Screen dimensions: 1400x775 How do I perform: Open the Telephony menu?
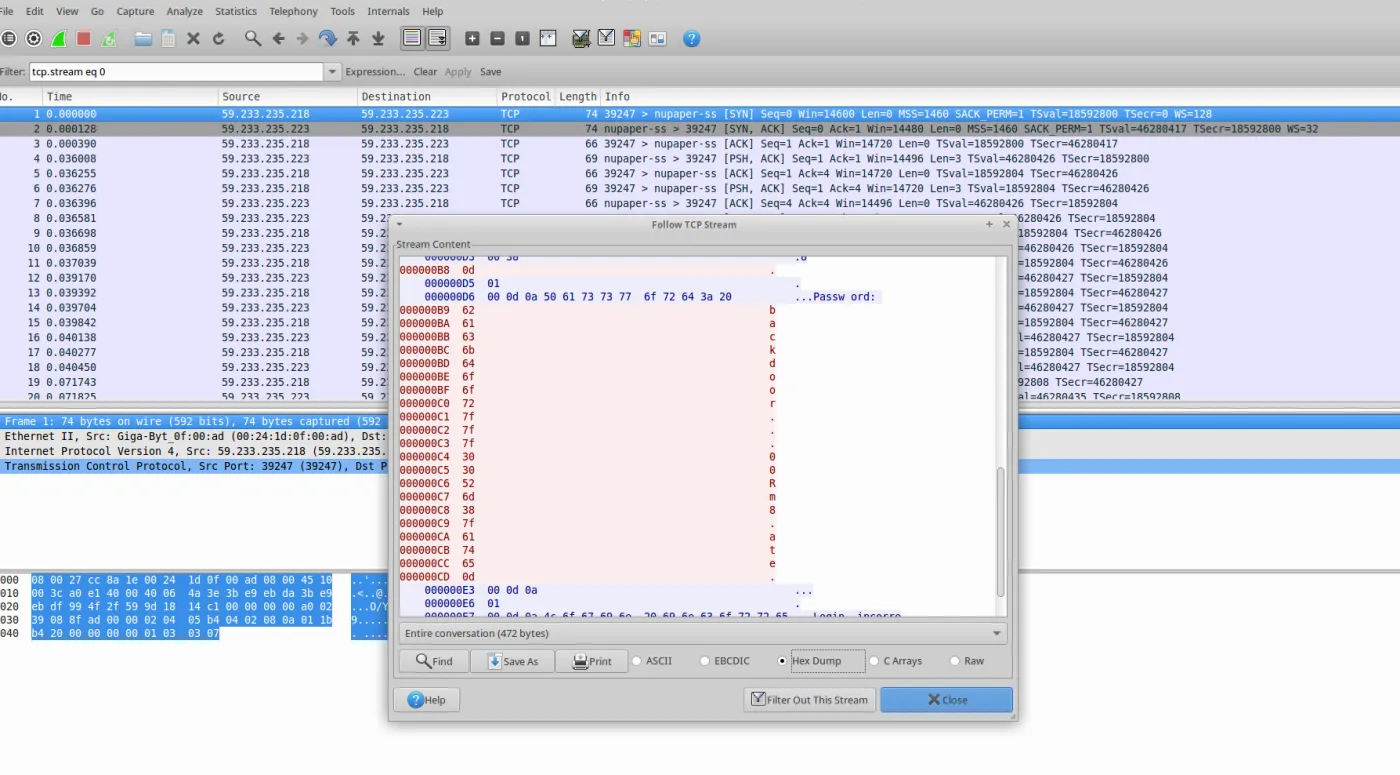[x=293, y=11]
